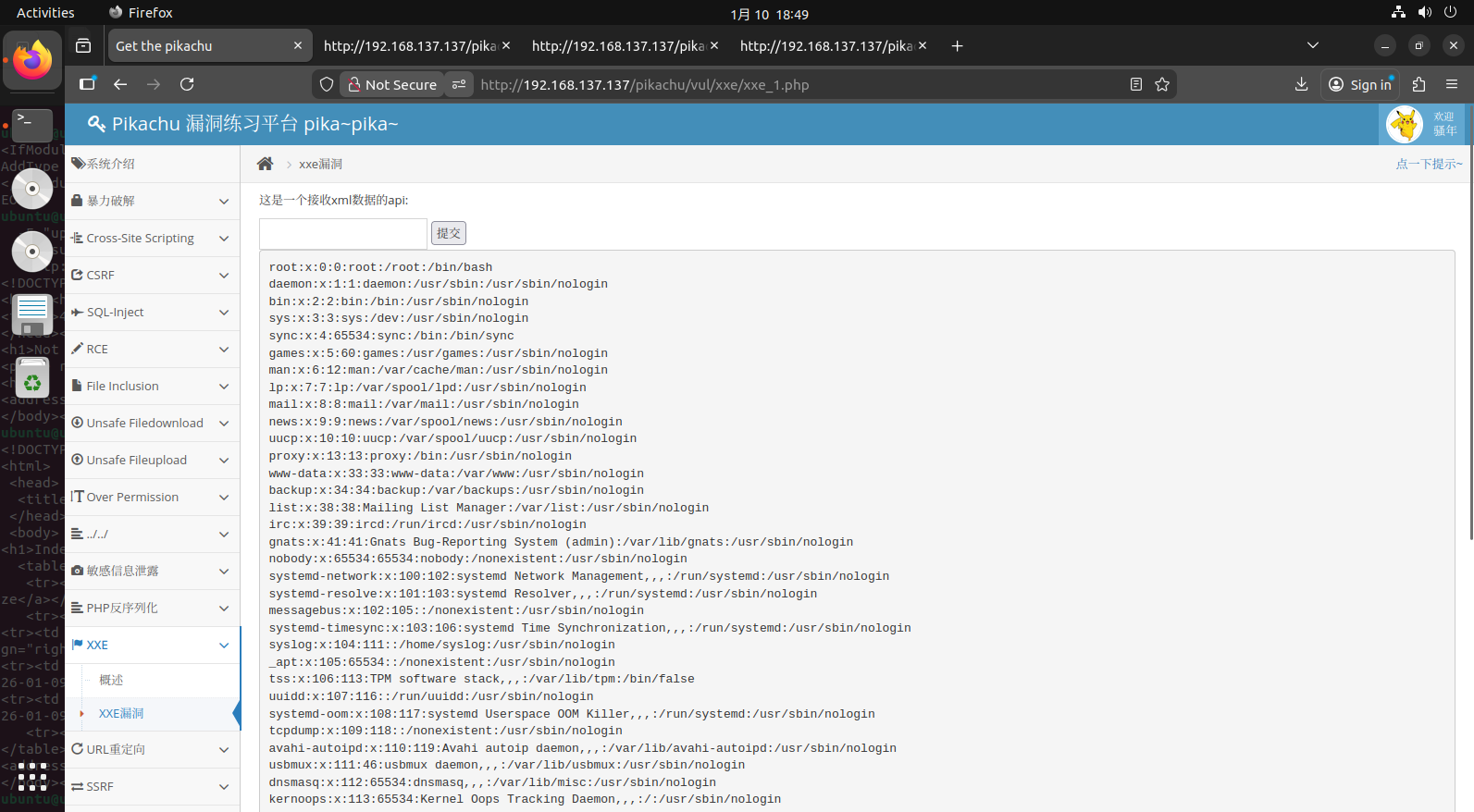This screenshot has width=1474, height=812.
Task: Click the XML data input field
Action: click(343, 233)
